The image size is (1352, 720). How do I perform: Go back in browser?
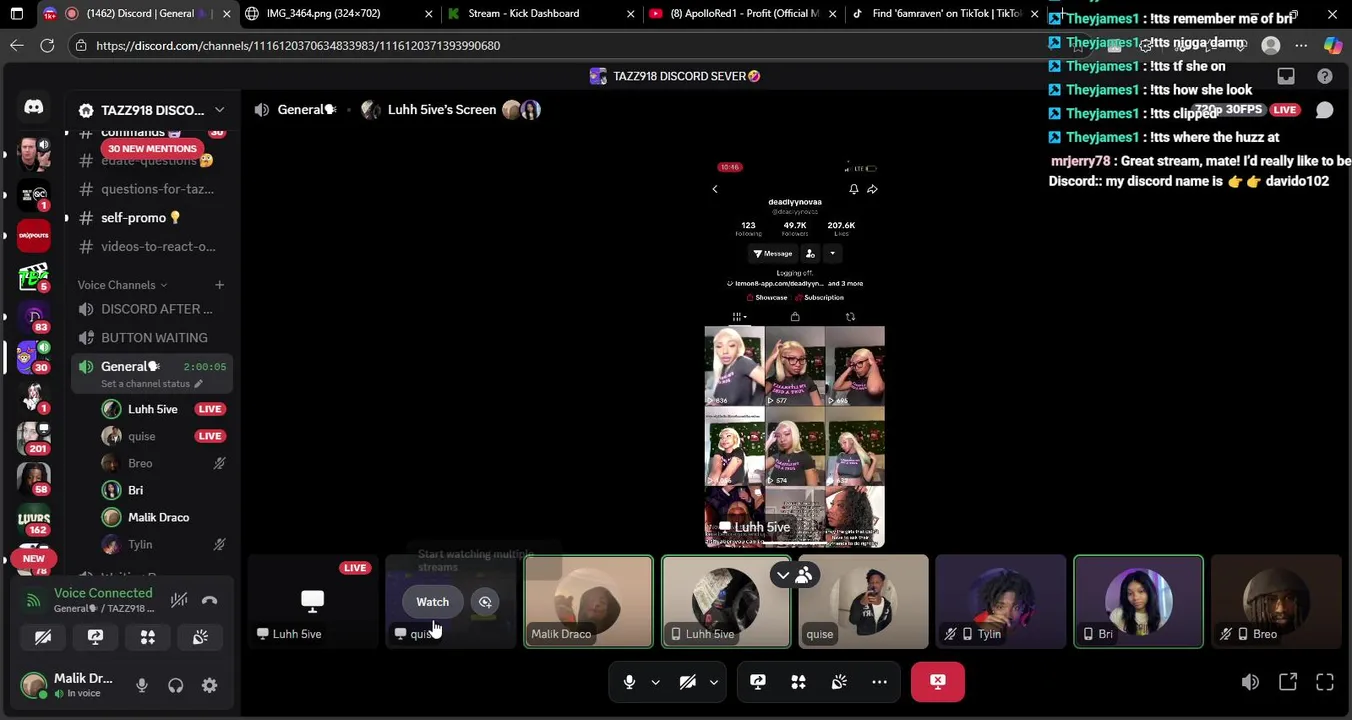pos(17,46)
